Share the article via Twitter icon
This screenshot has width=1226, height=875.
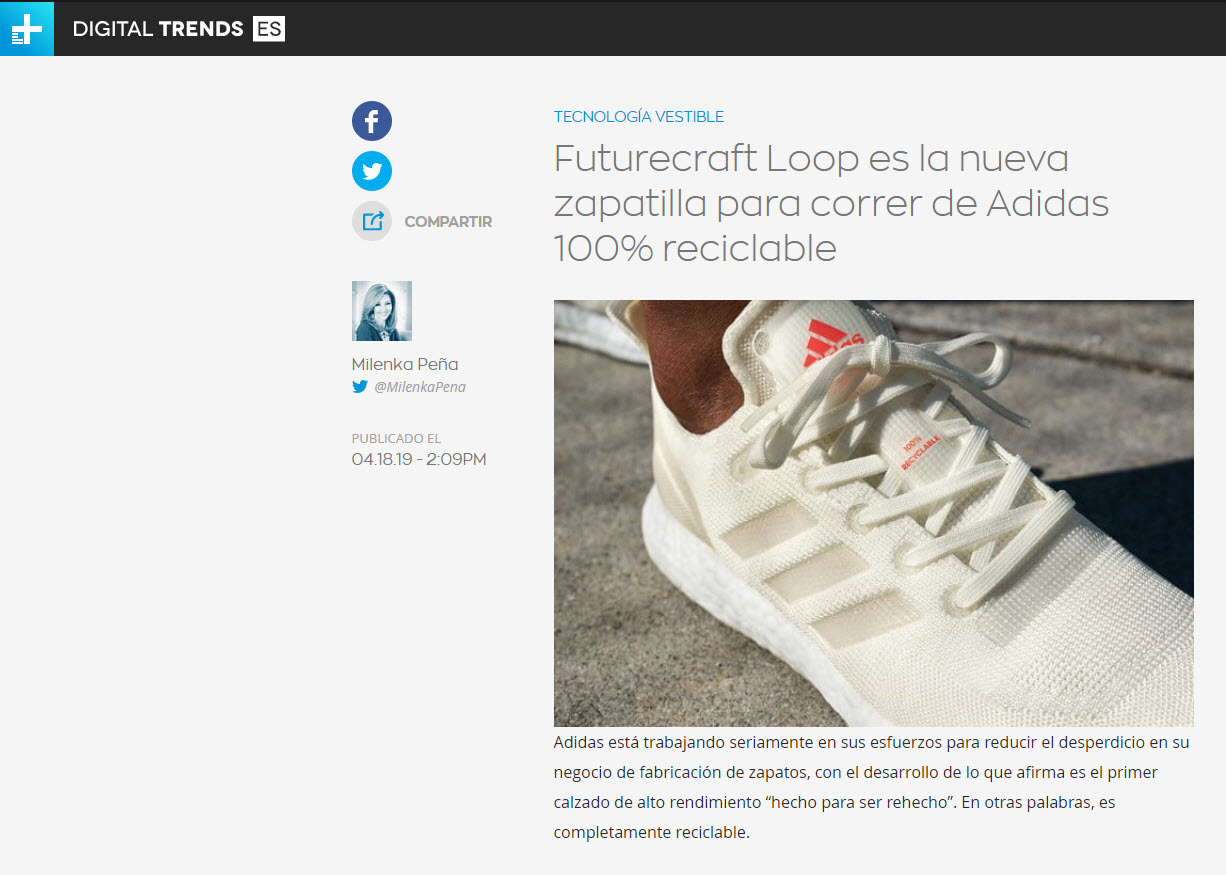[371, 171]
